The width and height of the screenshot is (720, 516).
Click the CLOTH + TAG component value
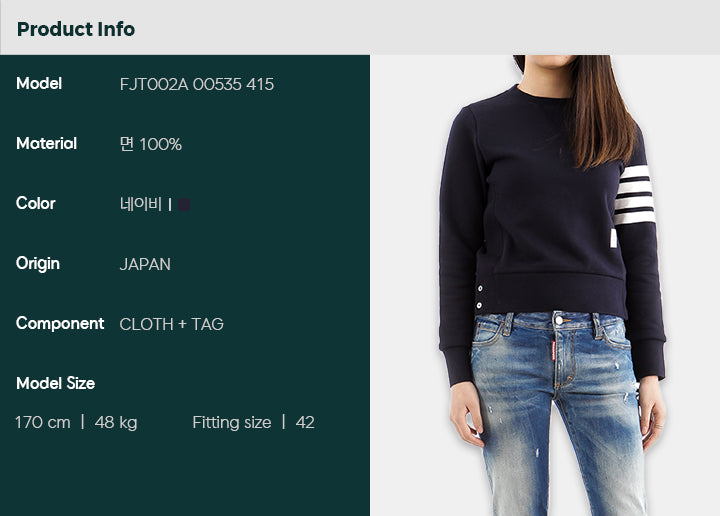click(x=171, y=325)
